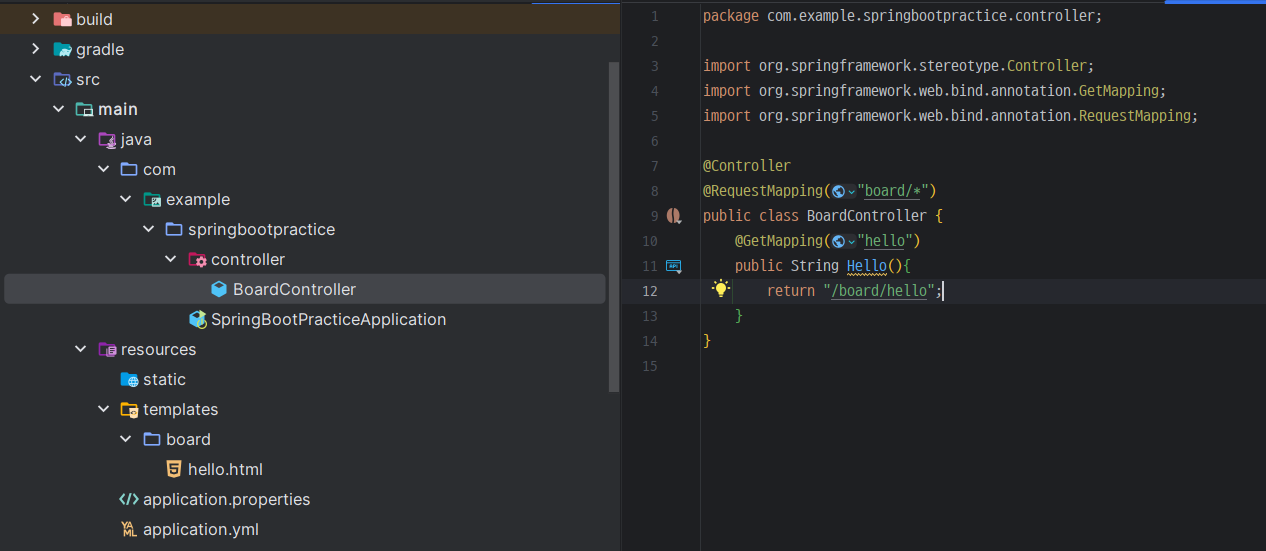Click the example package folder icon

pyautogui.click(x=152, y=199)
